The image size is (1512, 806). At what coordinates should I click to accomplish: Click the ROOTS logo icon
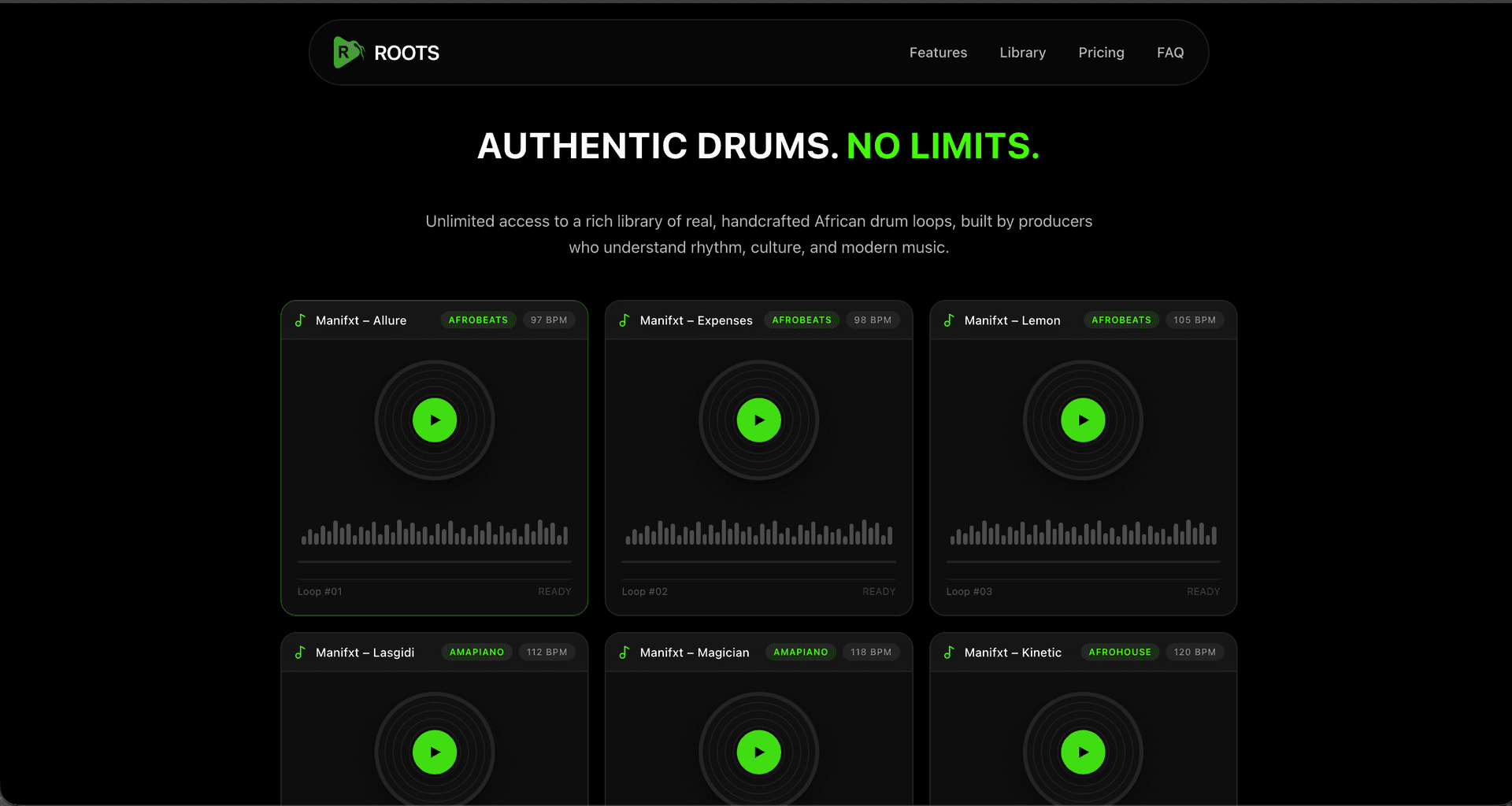[x=348, y=53]
